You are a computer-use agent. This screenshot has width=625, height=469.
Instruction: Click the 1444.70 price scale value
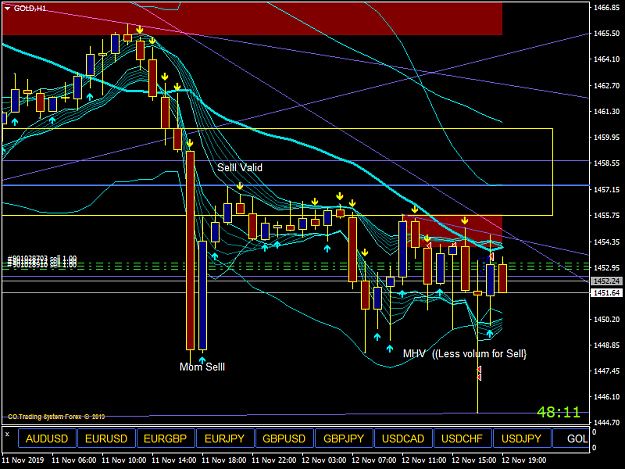[607, 422]
